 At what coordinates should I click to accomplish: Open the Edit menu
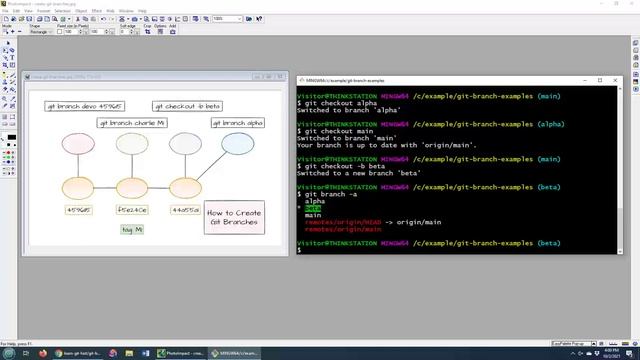tap(16, 11)
